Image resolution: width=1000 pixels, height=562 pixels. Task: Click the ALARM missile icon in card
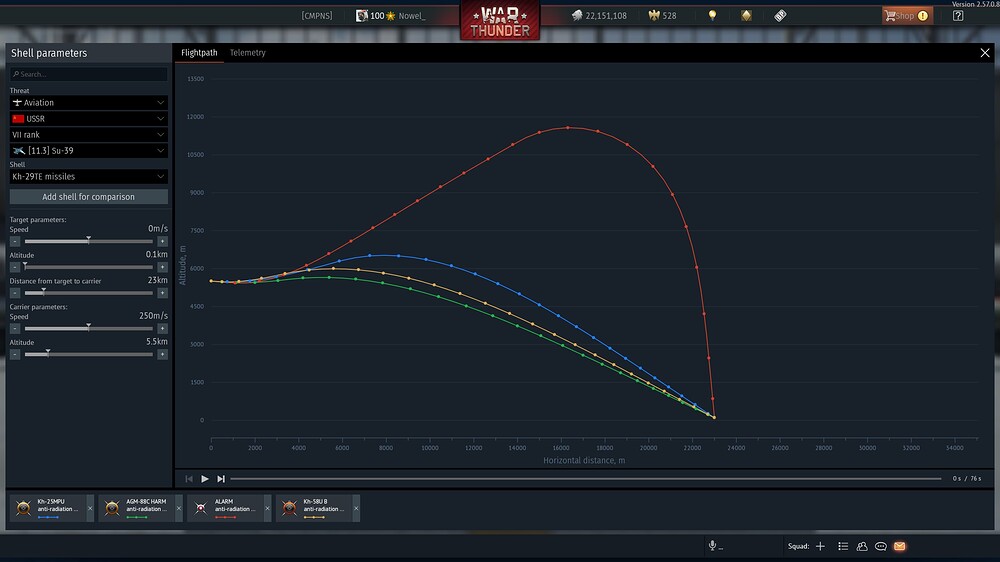click(x=201, y=508)
